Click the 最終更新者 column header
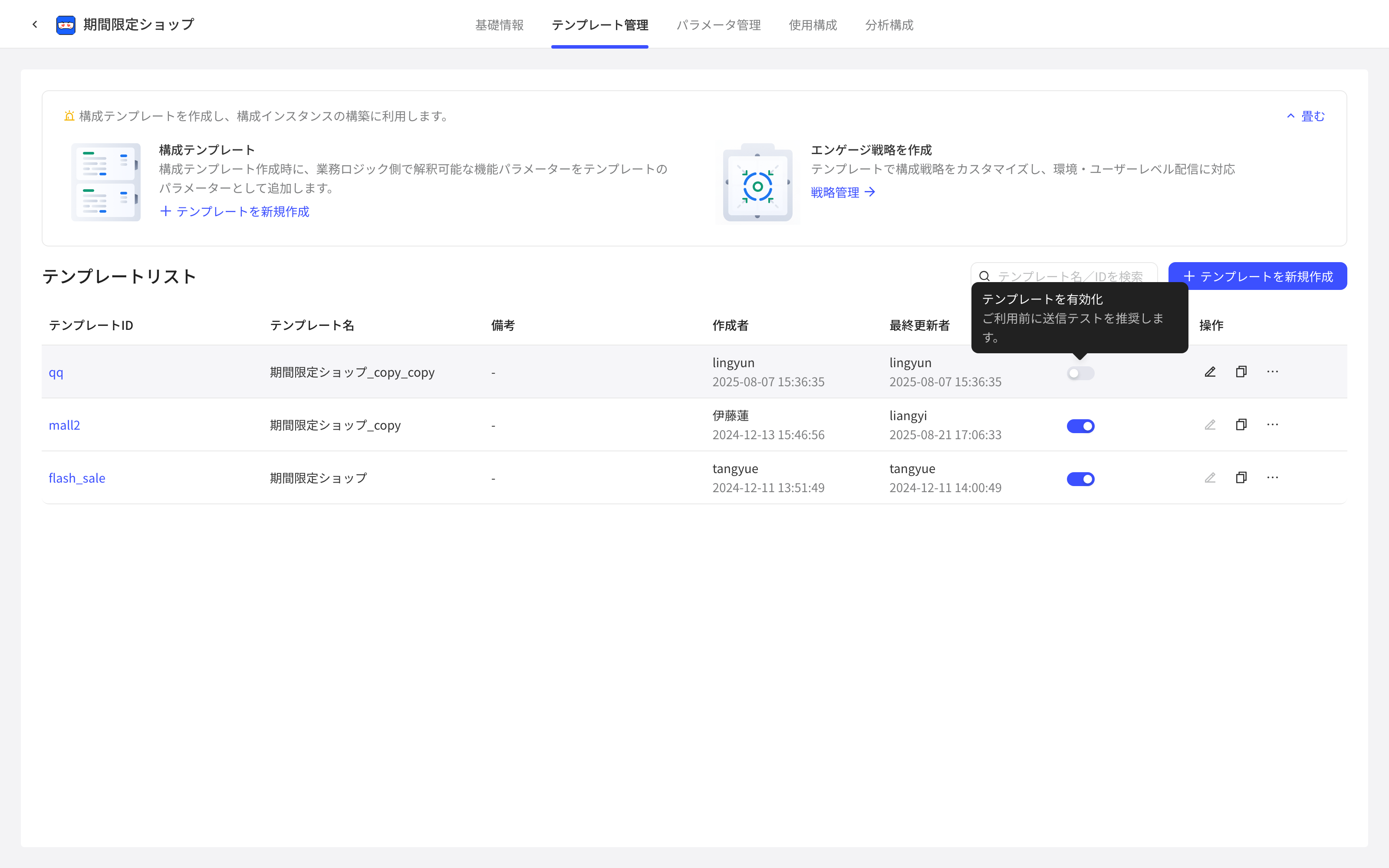 (919, 325)
